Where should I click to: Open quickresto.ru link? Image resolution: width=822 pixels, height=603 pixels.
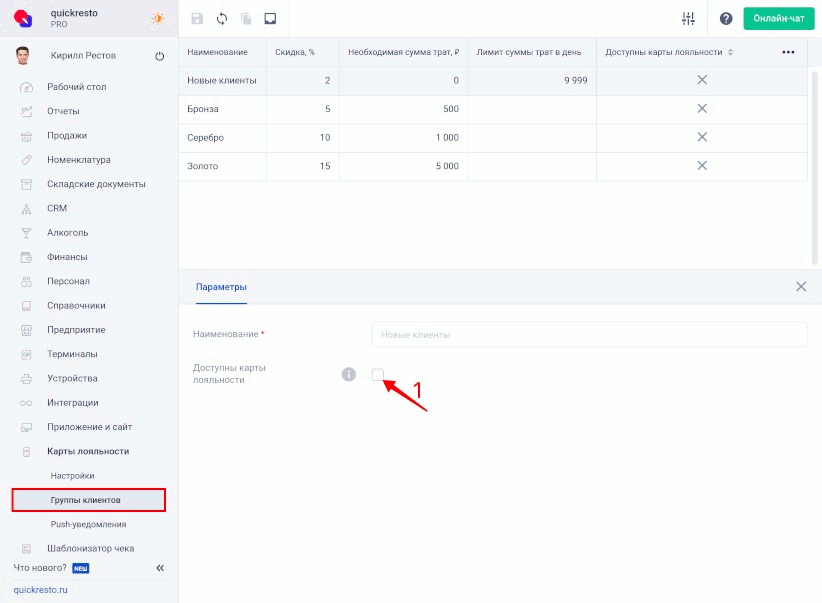point(40,589)
